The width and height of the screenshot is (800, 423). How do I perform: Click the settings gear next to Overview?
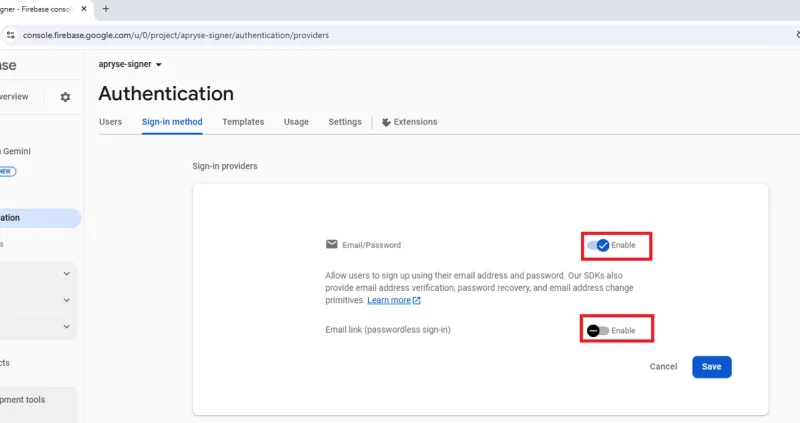tap(65, 97)
